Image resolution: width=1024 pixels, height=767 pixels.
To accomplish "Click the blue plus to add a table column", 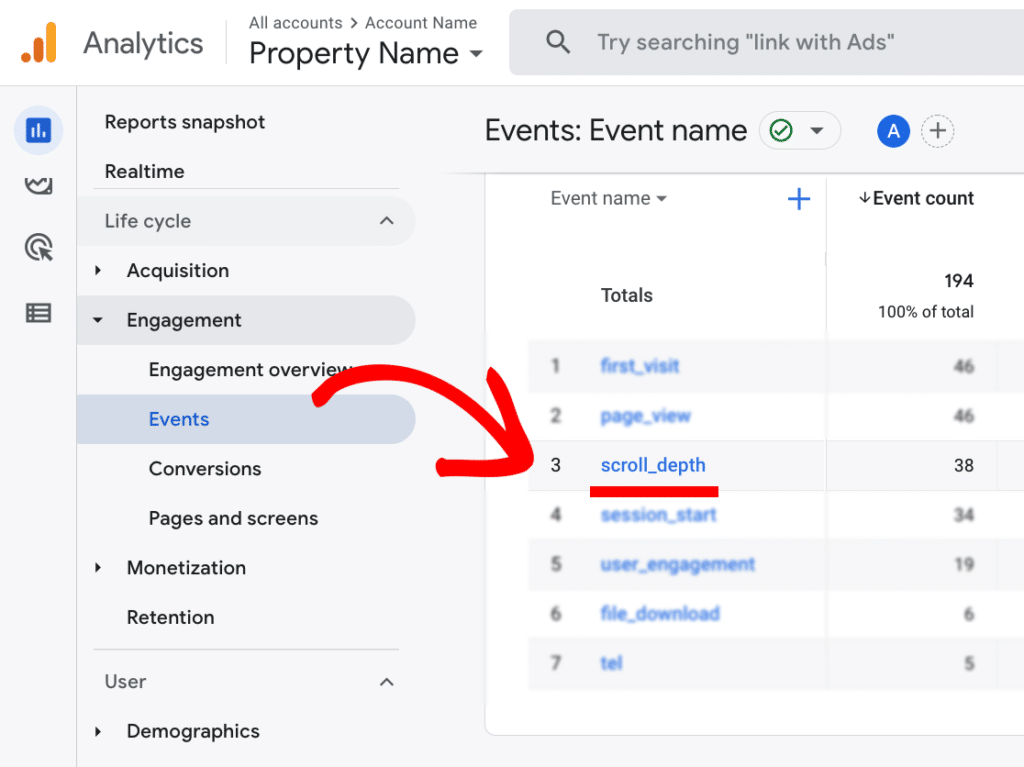I will (799, 199).
